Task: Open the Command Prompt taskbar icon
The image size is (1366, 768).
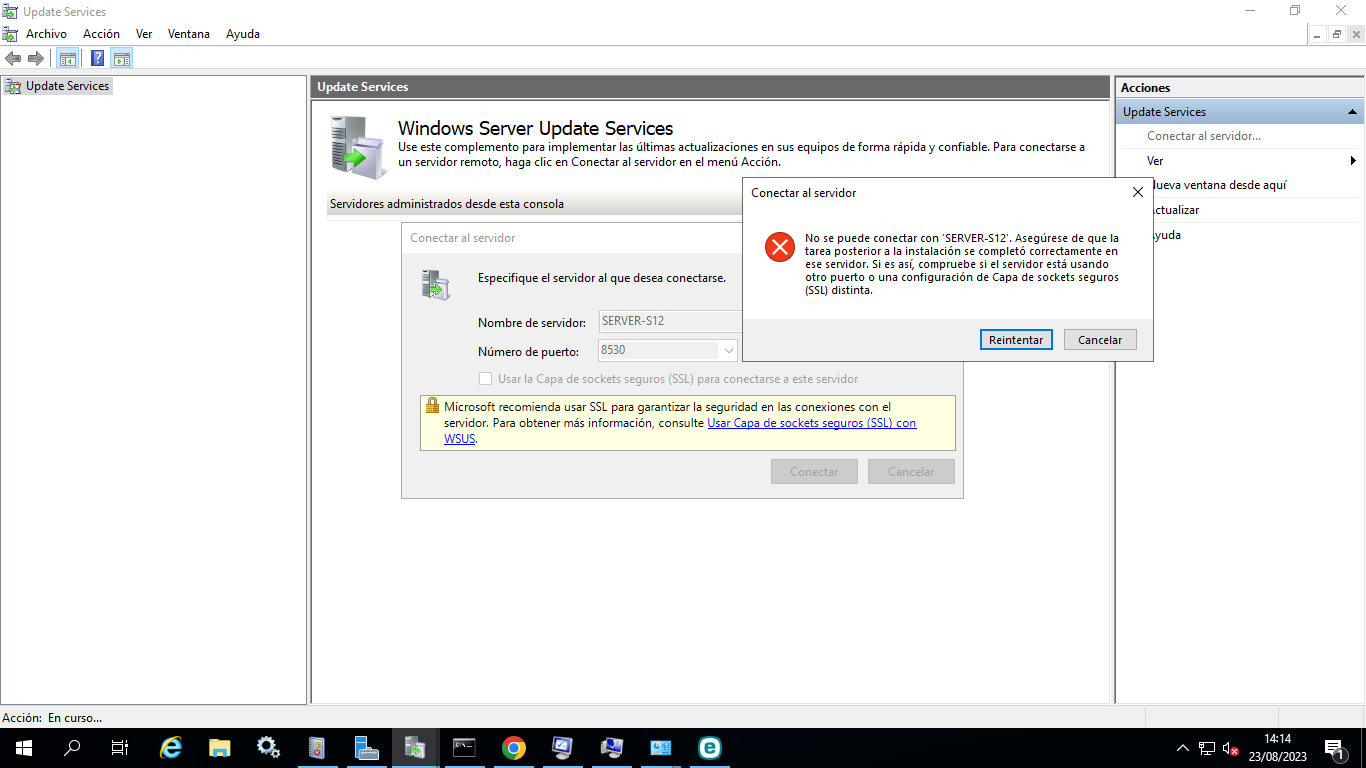Action: pyautogui.click(x=464, y=747)
